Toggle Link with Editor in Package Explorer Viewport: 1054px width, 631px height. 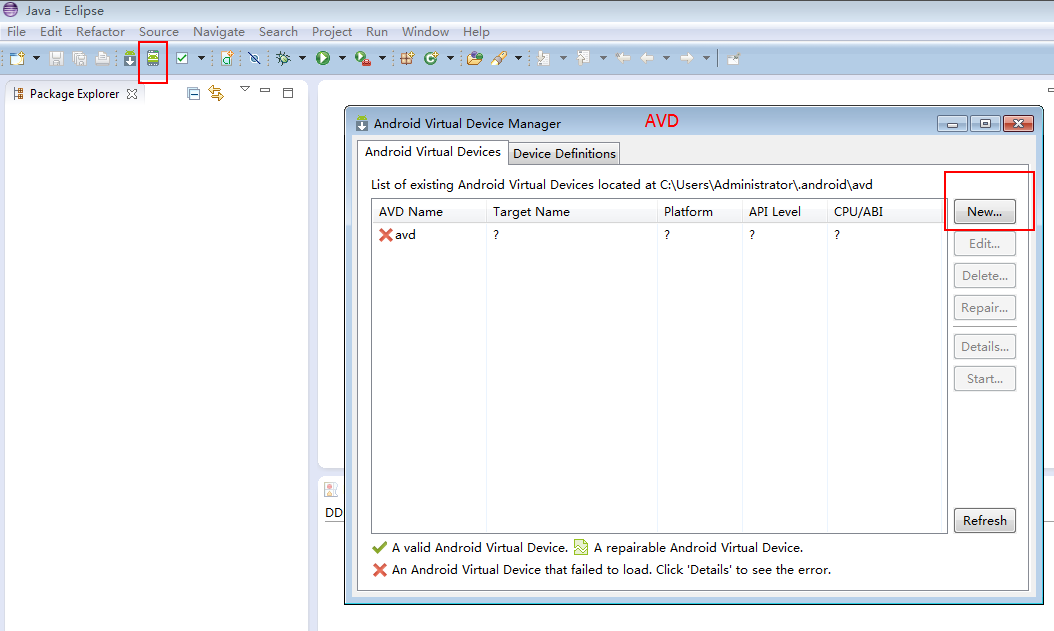tap(216, 93)
